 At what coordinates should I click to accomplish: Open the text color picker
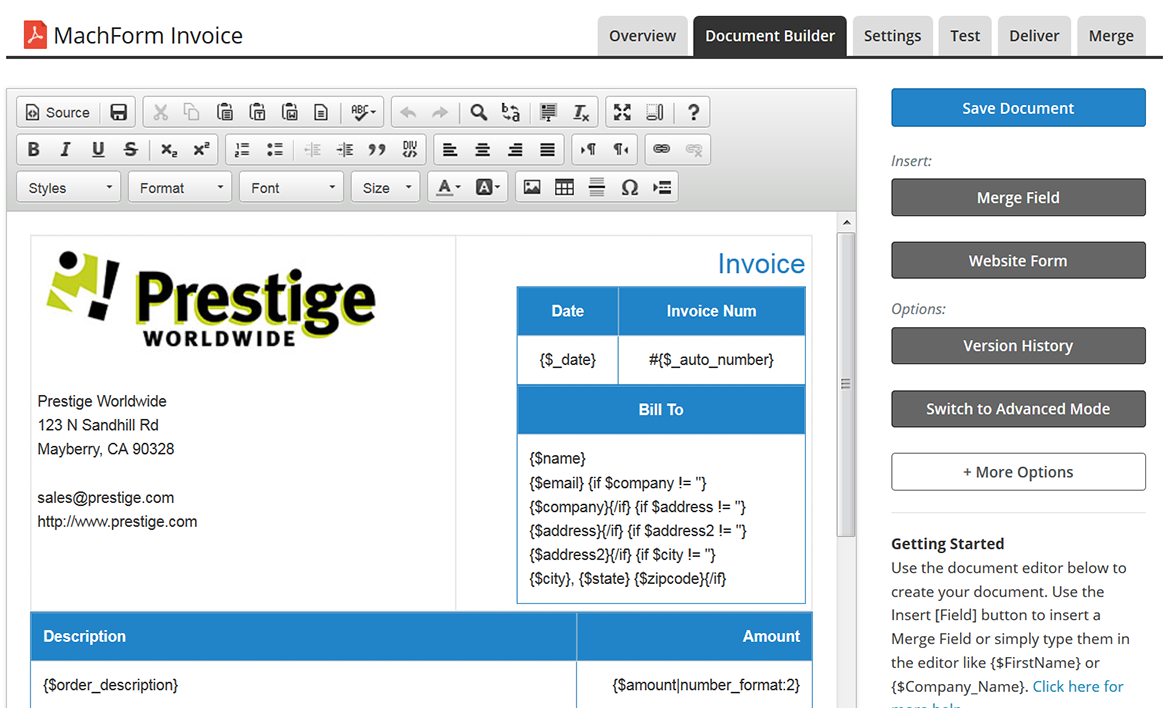(445, 187)
